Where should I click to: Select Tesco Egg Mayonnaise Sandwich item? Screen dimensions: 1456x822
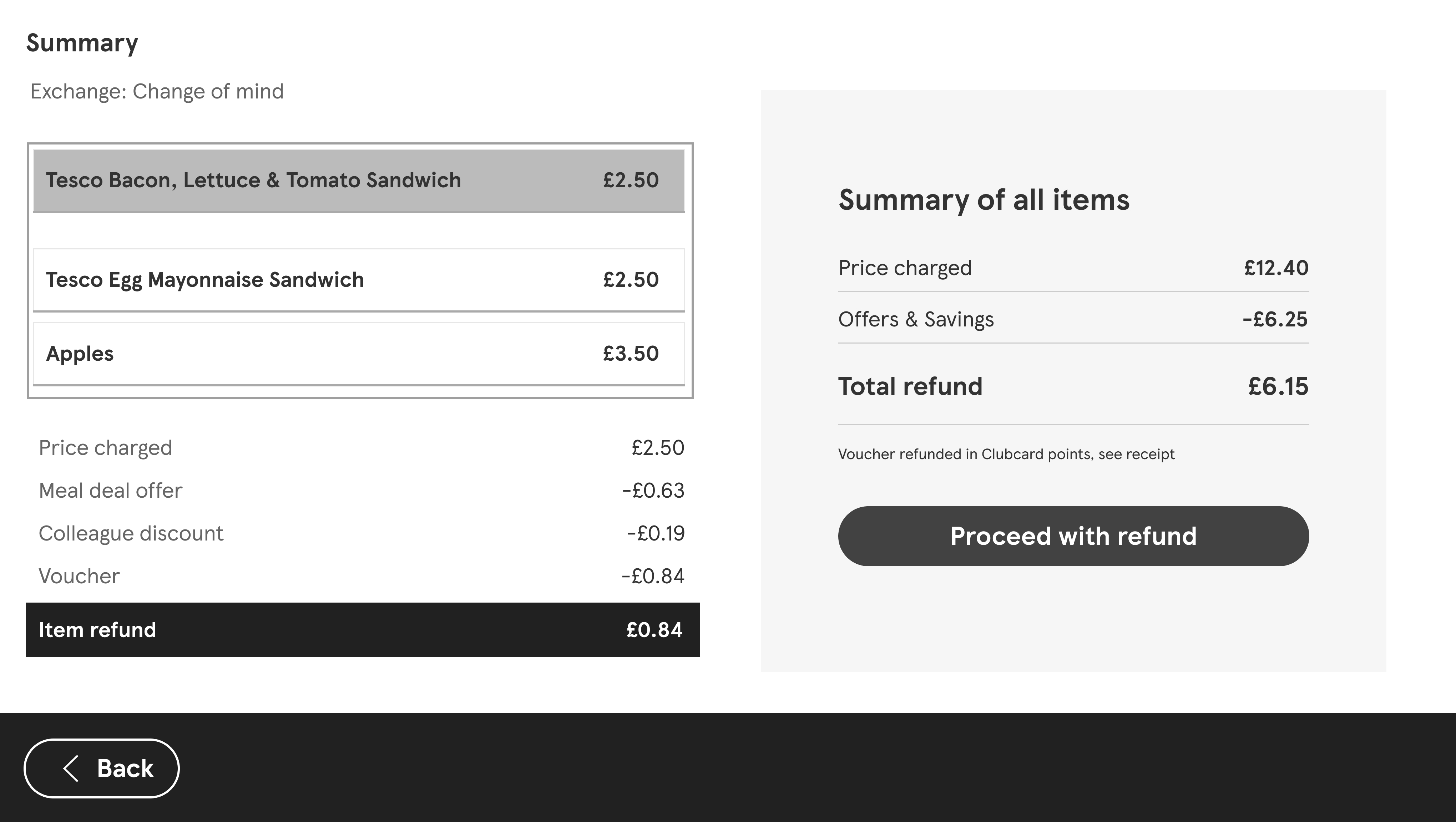tap(358, 280)
